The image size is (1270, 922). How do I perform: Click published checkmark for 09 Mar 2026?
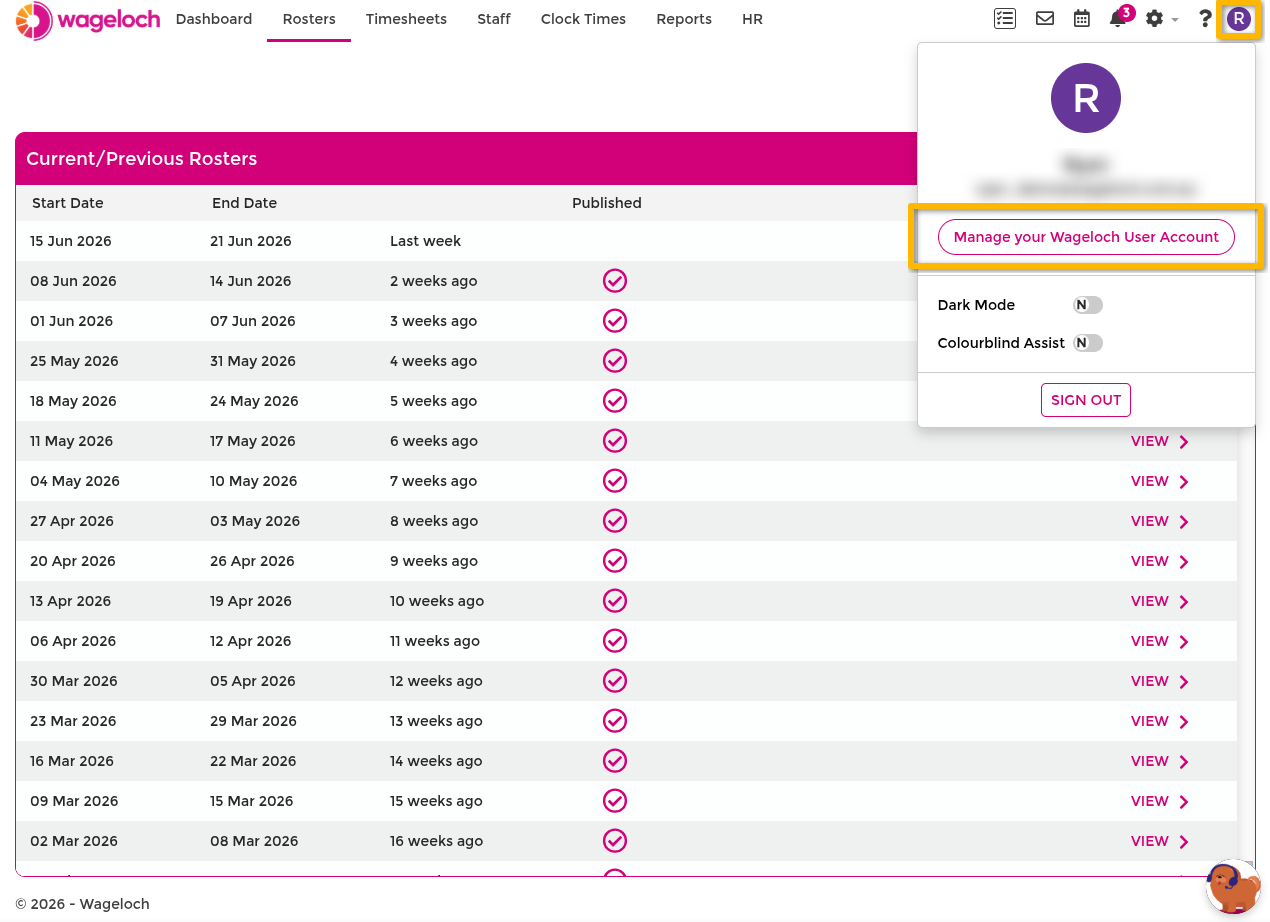tap(615, 801)
